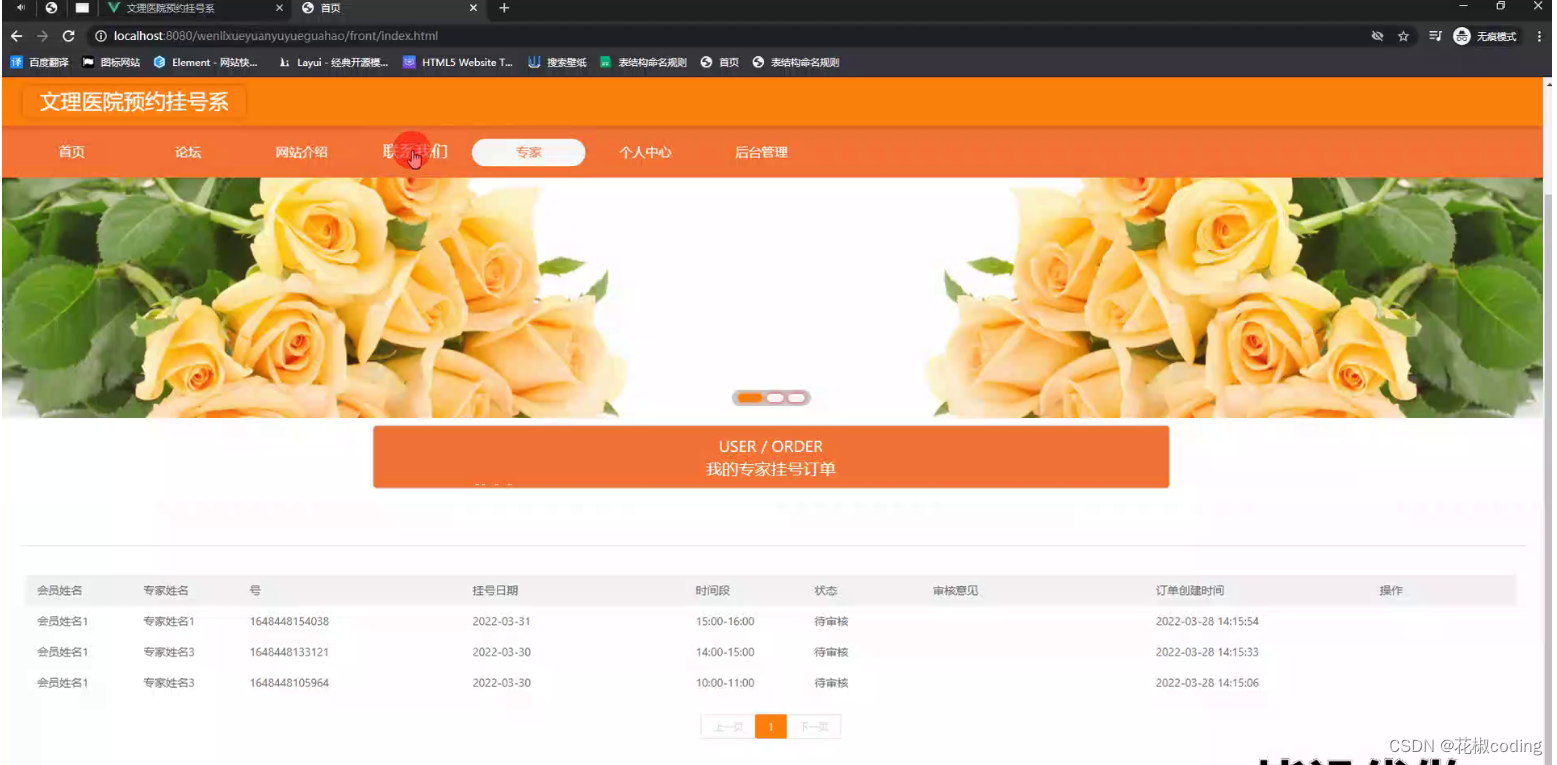Viewport: 1557px width, 765px height.
Task: Toggle the bookmark star for this page
Action: click(x=1404, y=36)
